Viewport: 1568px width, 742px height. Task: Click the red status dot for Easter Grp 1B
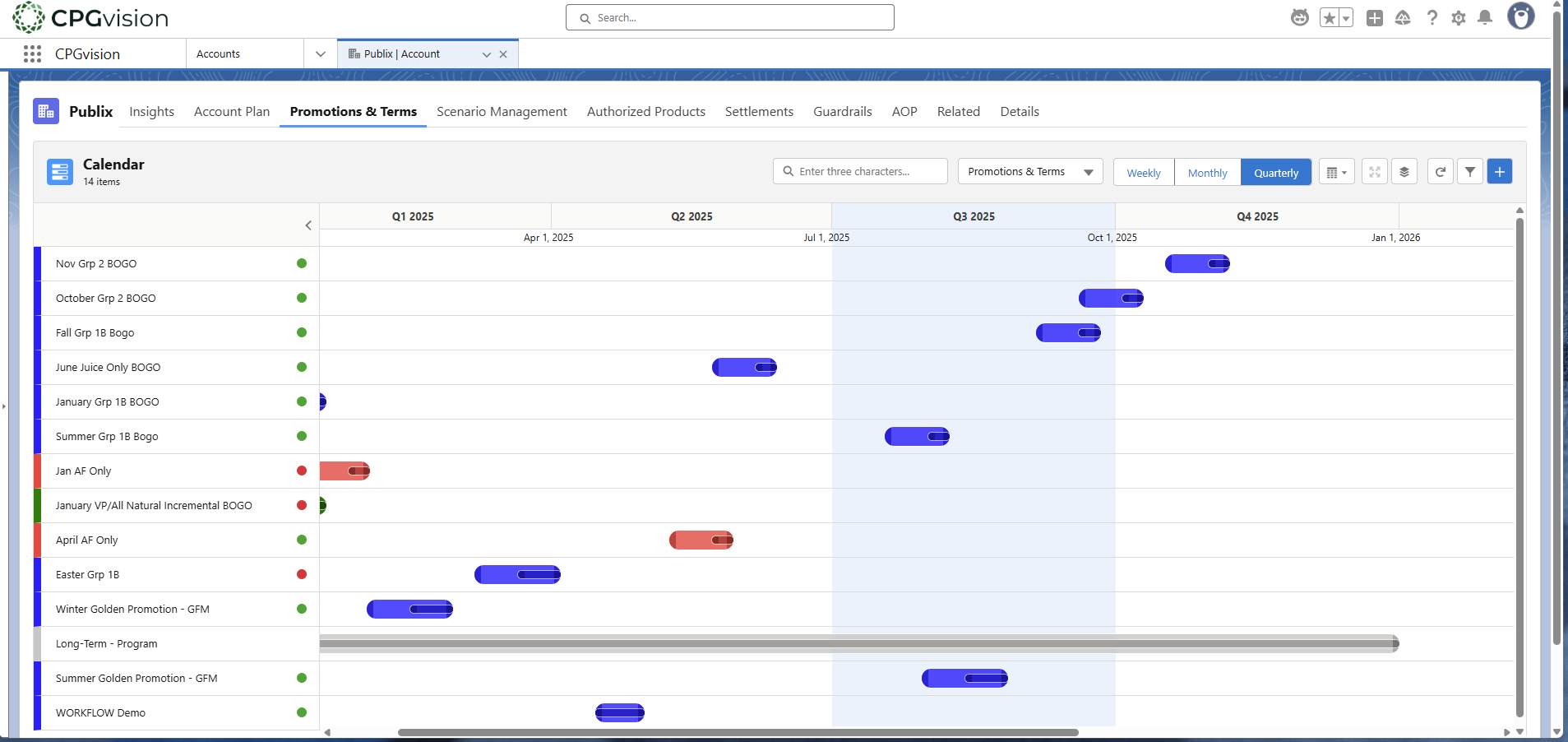(x=302, y=574)
